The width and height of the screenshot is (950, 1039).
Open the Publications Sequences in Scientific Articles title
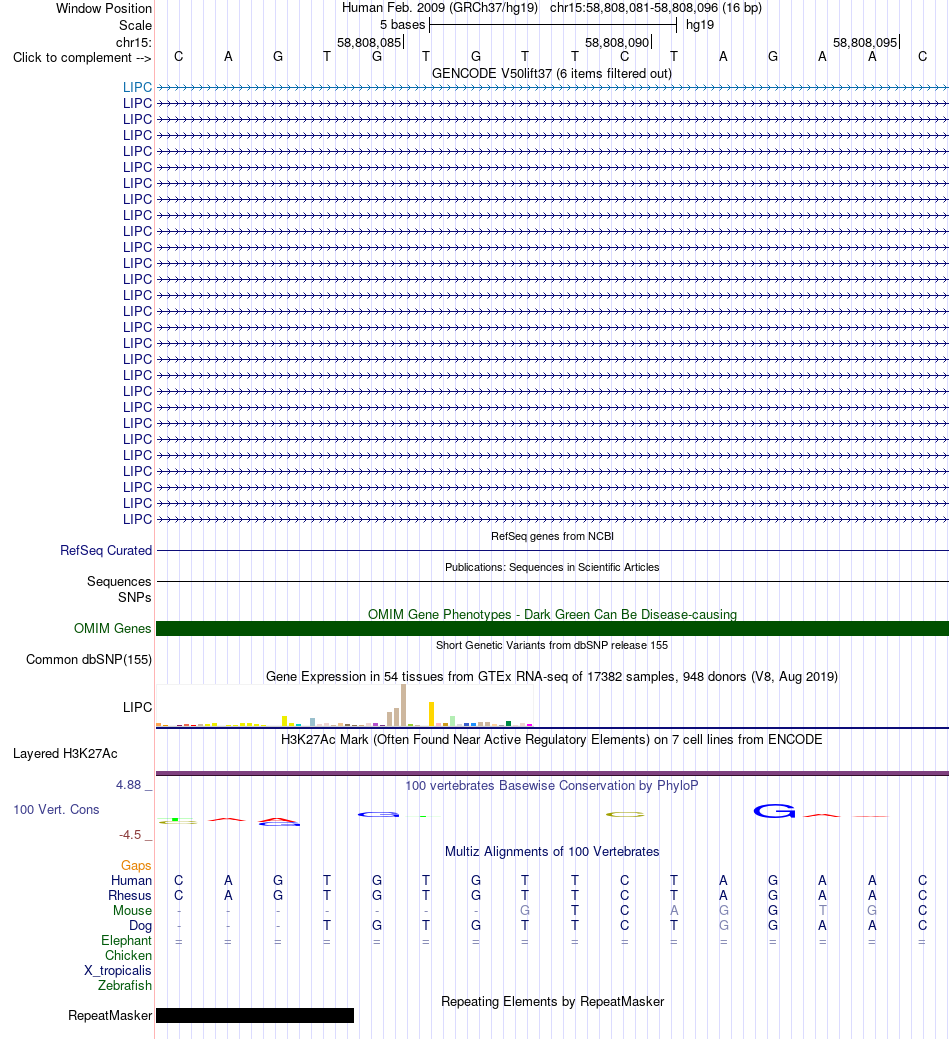552,567
